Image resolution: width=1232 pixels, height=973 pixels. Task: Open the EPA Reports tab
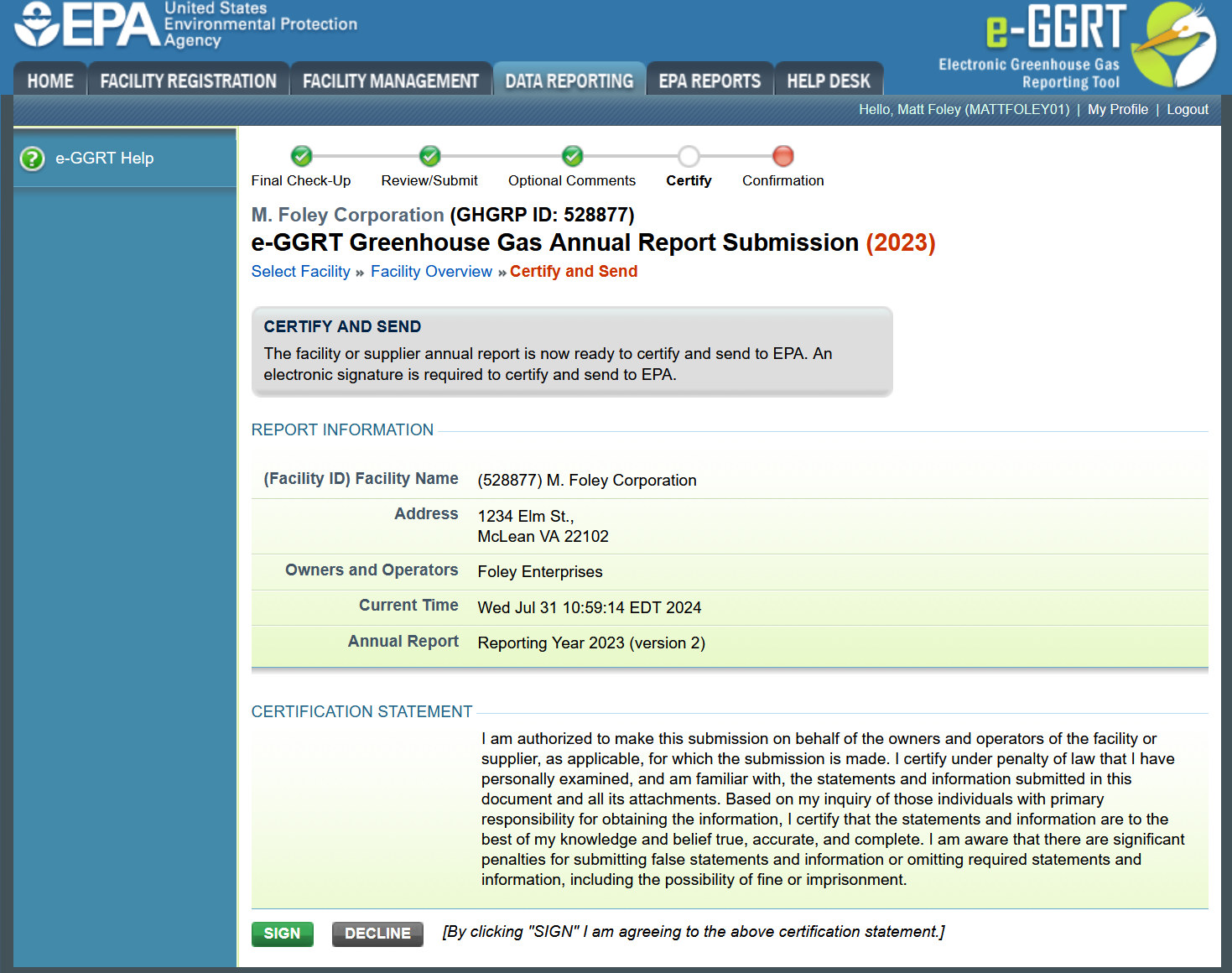point(710,81)
